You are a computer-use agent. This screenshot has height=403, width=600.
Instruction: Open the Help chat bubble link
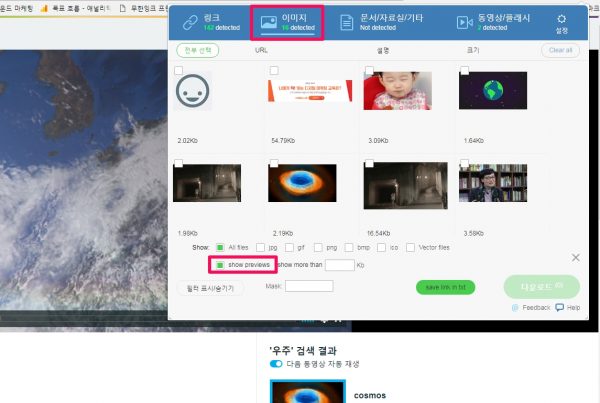[x=568, y=307]
